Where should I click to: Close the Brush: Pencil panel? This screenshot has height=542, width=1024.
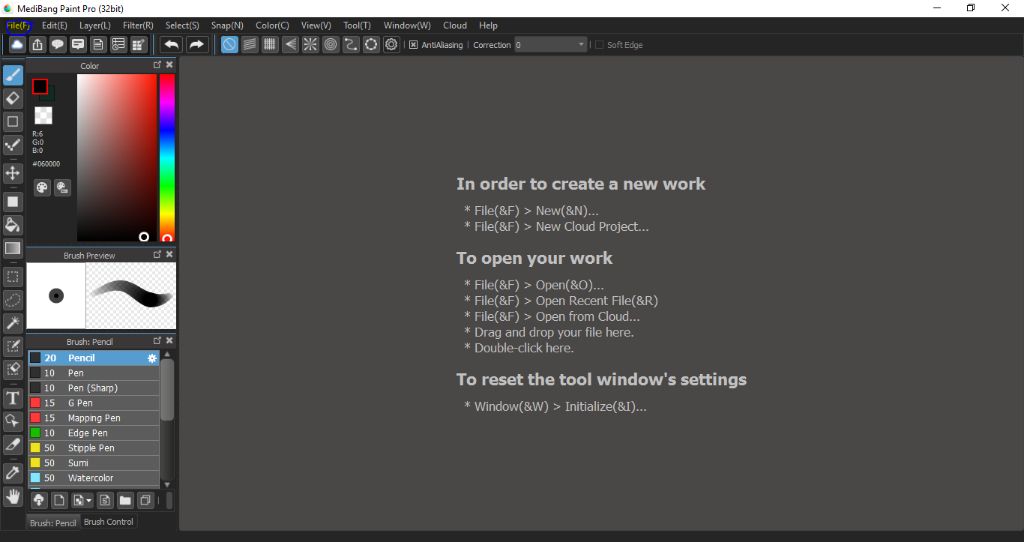(x=169, y=340)
